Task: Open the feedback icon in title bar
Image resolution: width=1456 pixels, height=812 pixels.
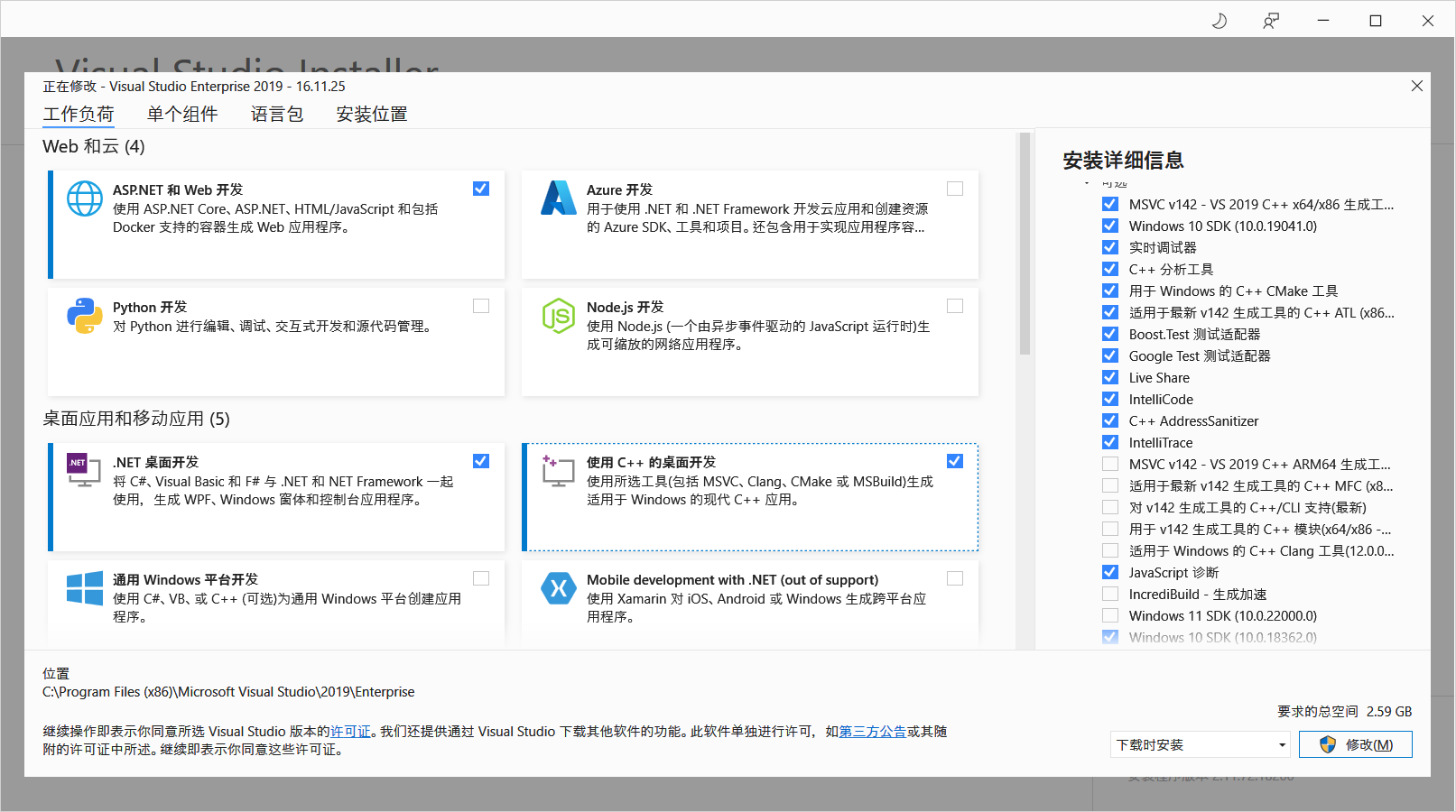Action: (x=1271, y=21)
